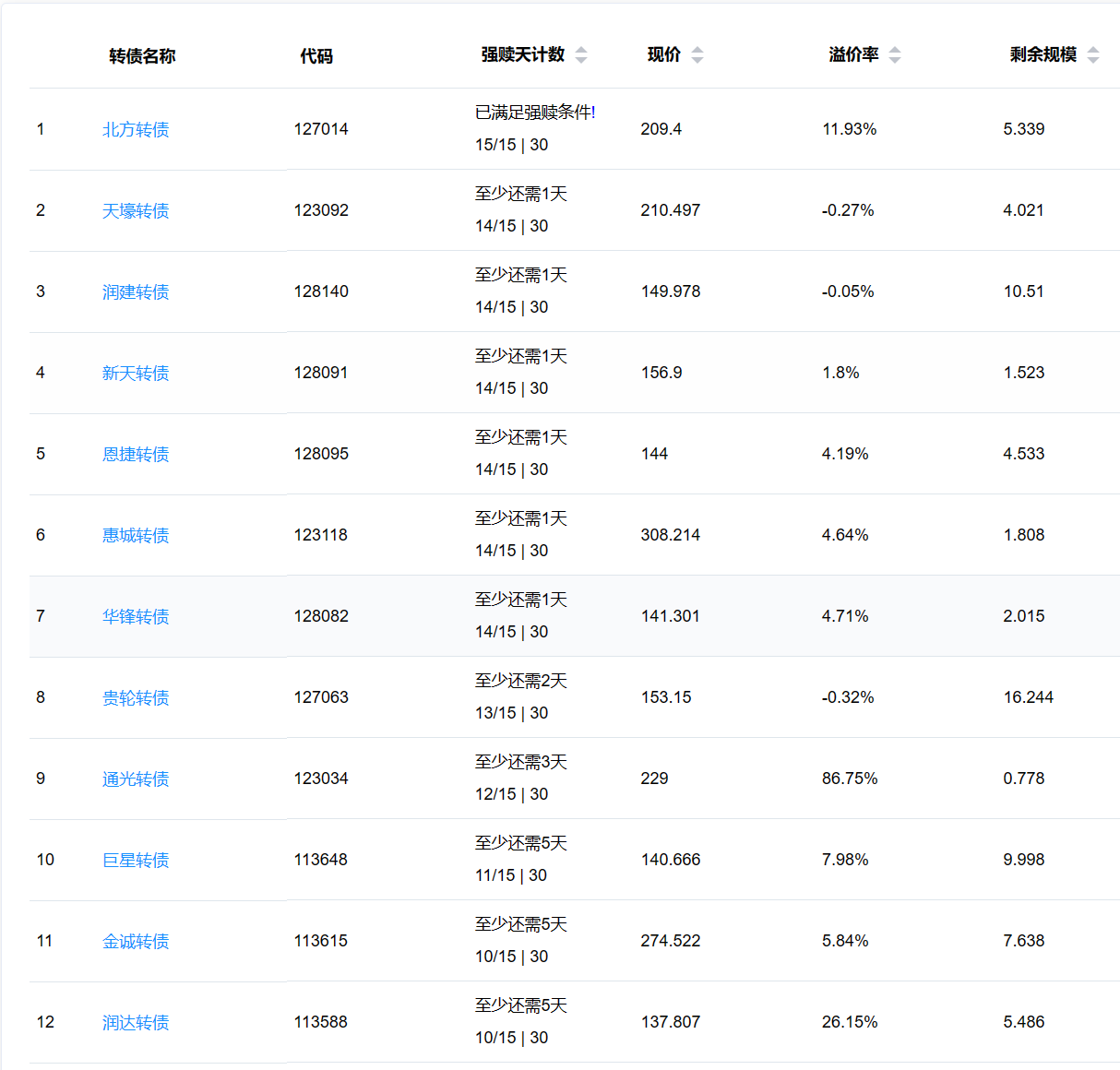
Task: Sort by 强赎天计数 column sort icon
Action: coord(581,55)
